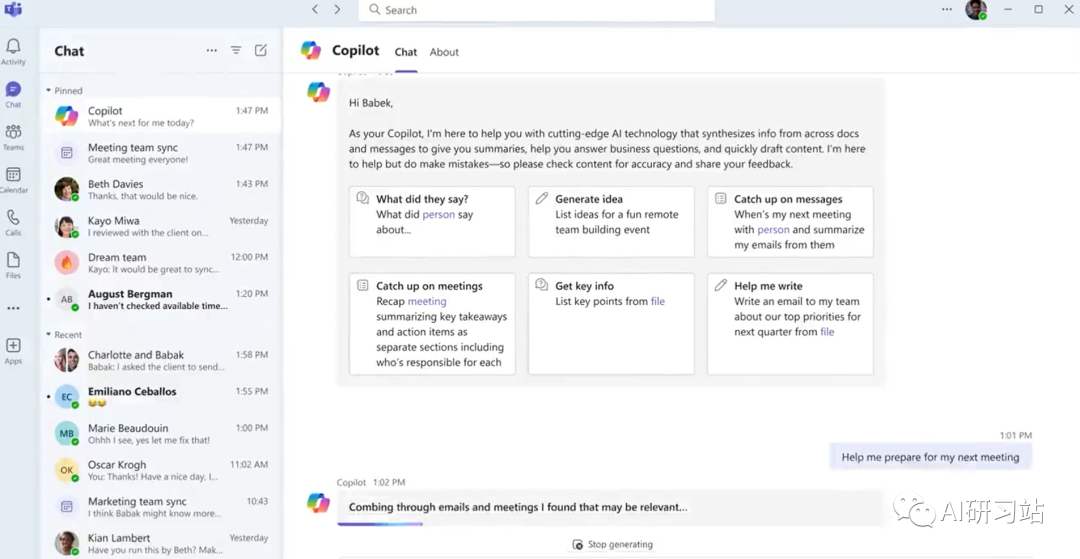Image resolution: width=1080 pixels, height=559 pixels.
Task: Open the Activity bell in sidebar
Action: pos(13,52)
